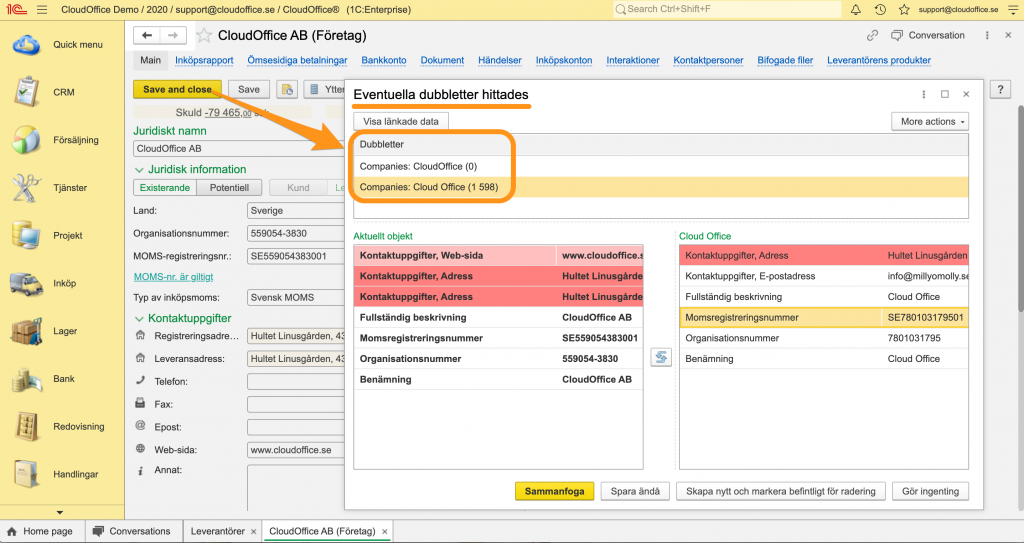Collapse the Kontaktuppgifter section

pyautogui.click(x=138, y=318)
